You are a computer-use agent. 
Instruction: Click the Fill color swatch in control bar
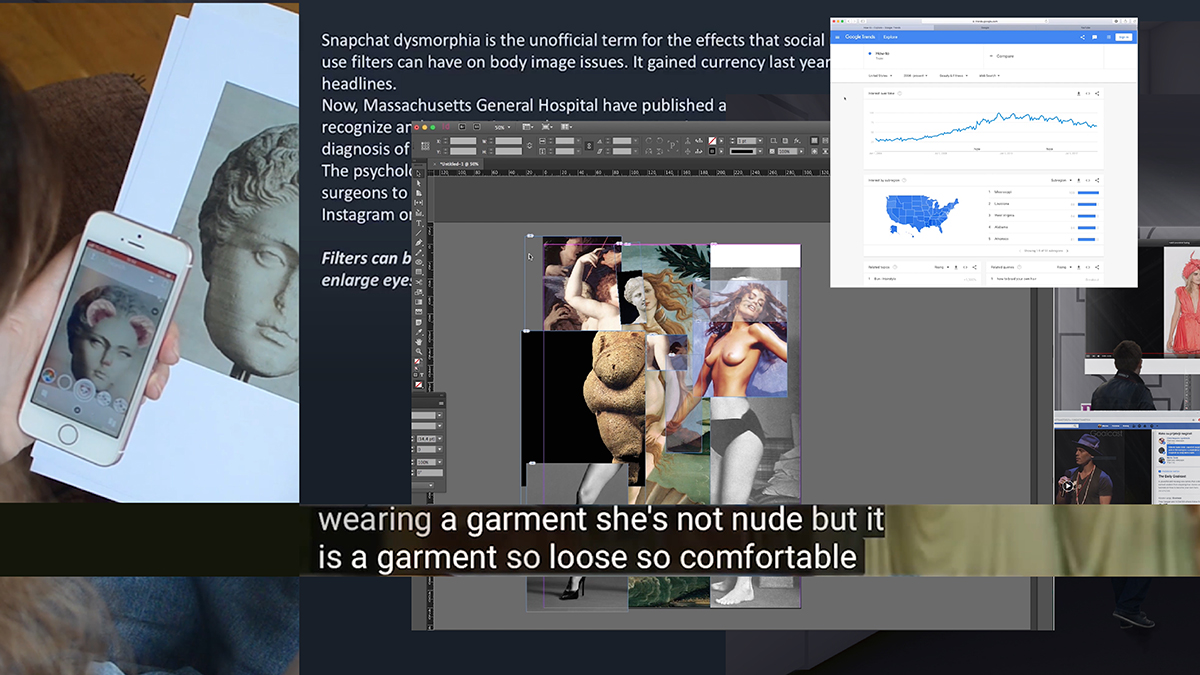[711, 142]
